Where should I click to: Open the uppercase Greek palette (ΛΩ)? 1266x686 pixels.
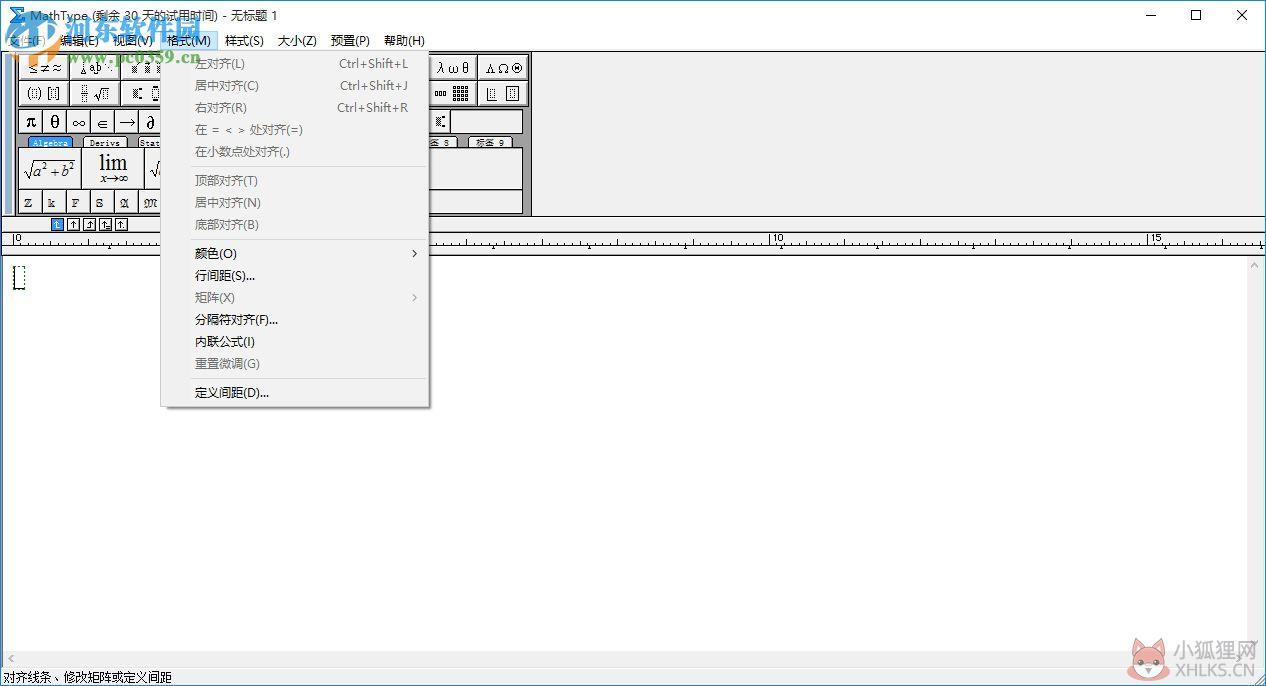pos(503,68)
